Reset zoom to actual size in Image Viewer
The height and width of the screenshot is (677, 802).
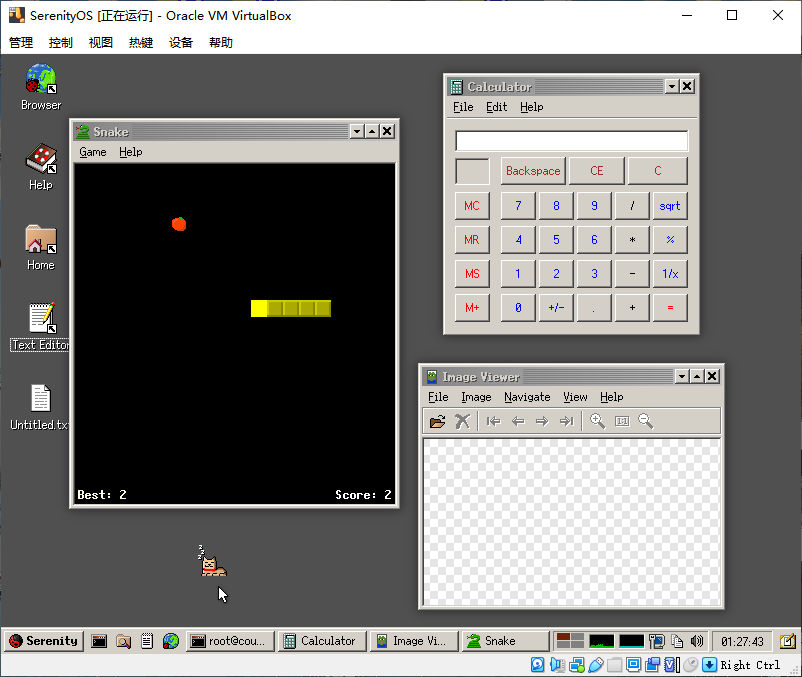click(622, 421)
